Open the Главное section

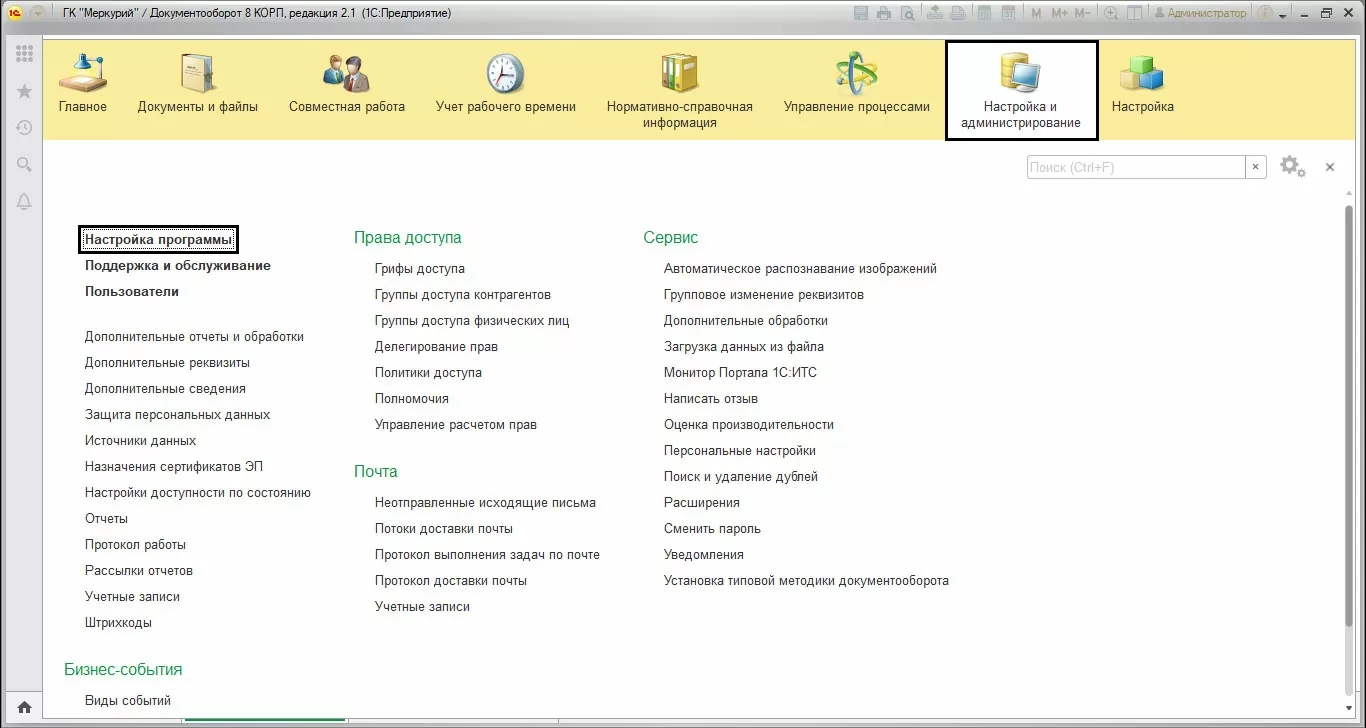pyautogui.click(x=82, y=83)
